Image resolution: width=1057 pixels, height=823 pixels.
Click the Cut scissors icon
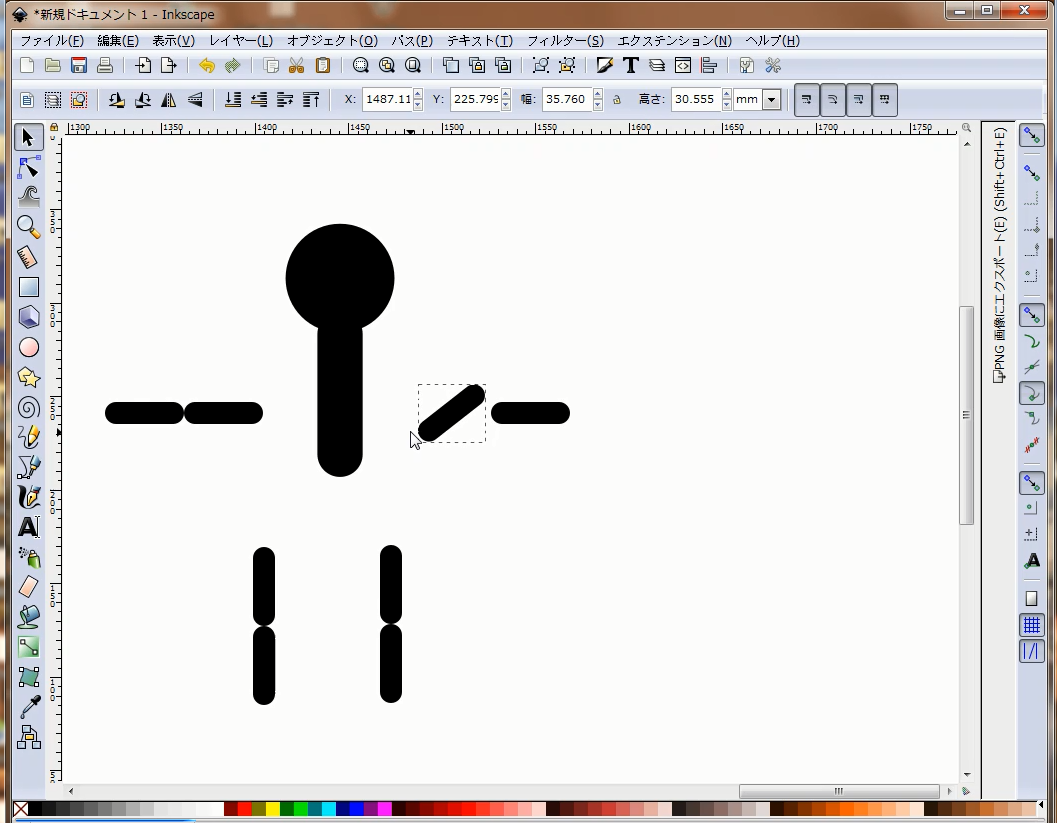[x=296, y=66]
